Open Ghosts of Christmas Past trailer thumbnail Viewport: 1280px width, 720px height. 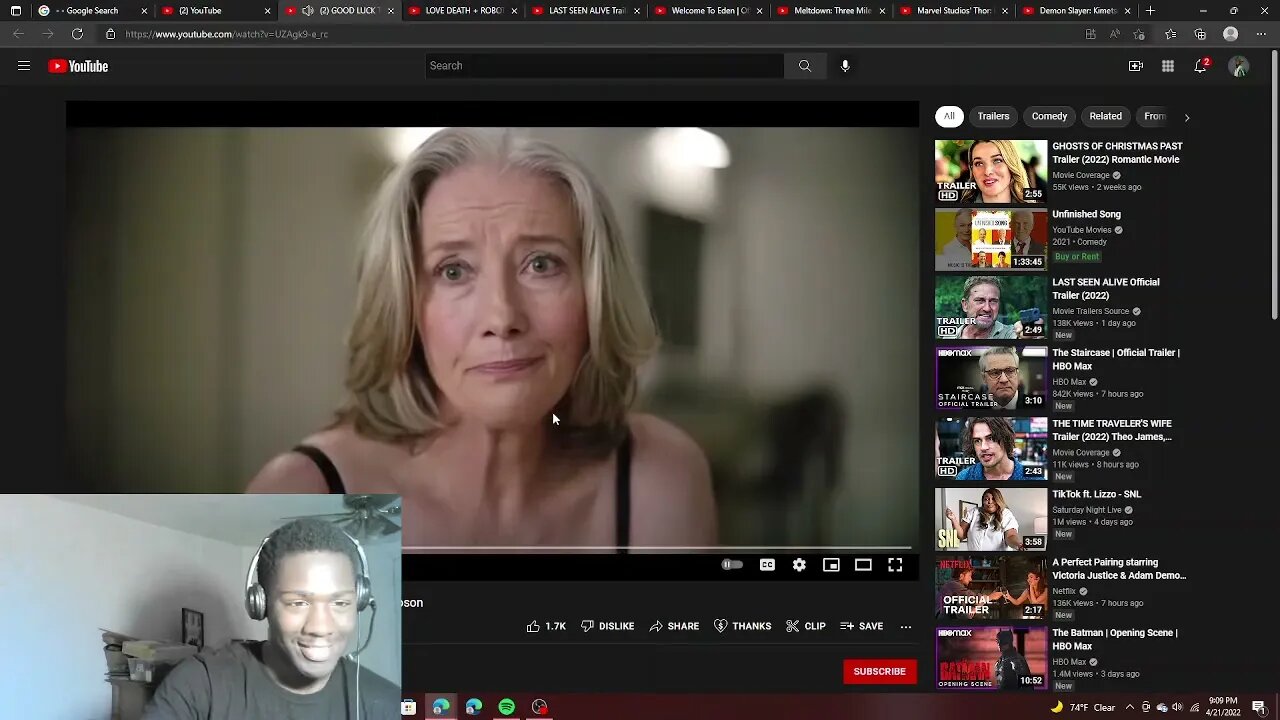coord(991,172)
